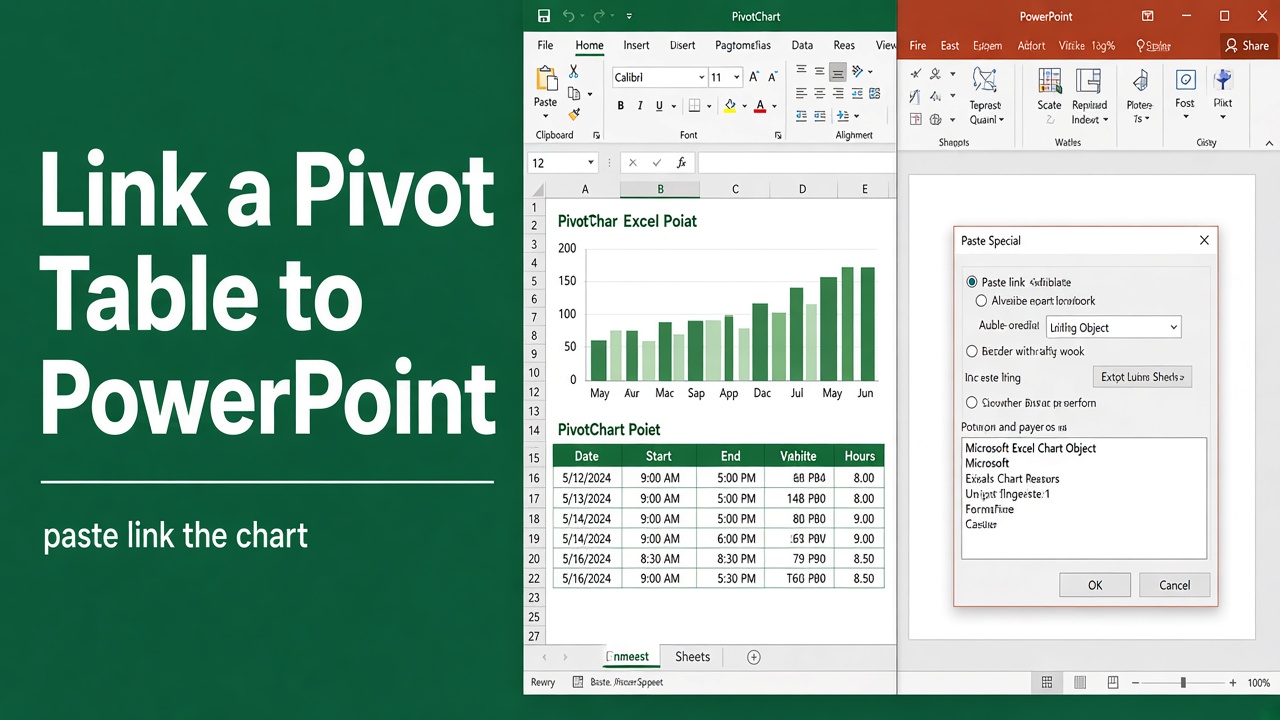1280x720 pixels.
Task: Open the font color dropdown arrow
Action: point(774,106)
